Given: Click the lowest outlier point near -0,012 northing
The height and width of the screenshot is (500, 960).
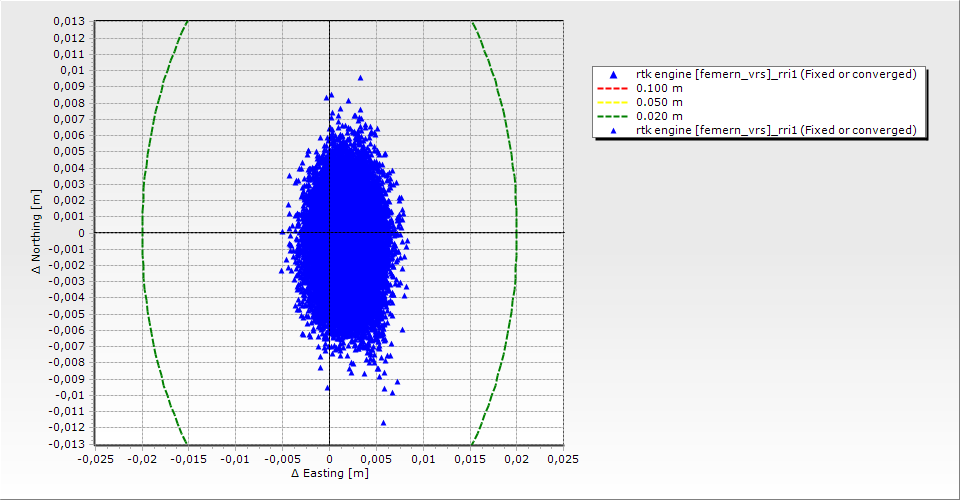Looking at the screenshot, I should tap(383, 423).
